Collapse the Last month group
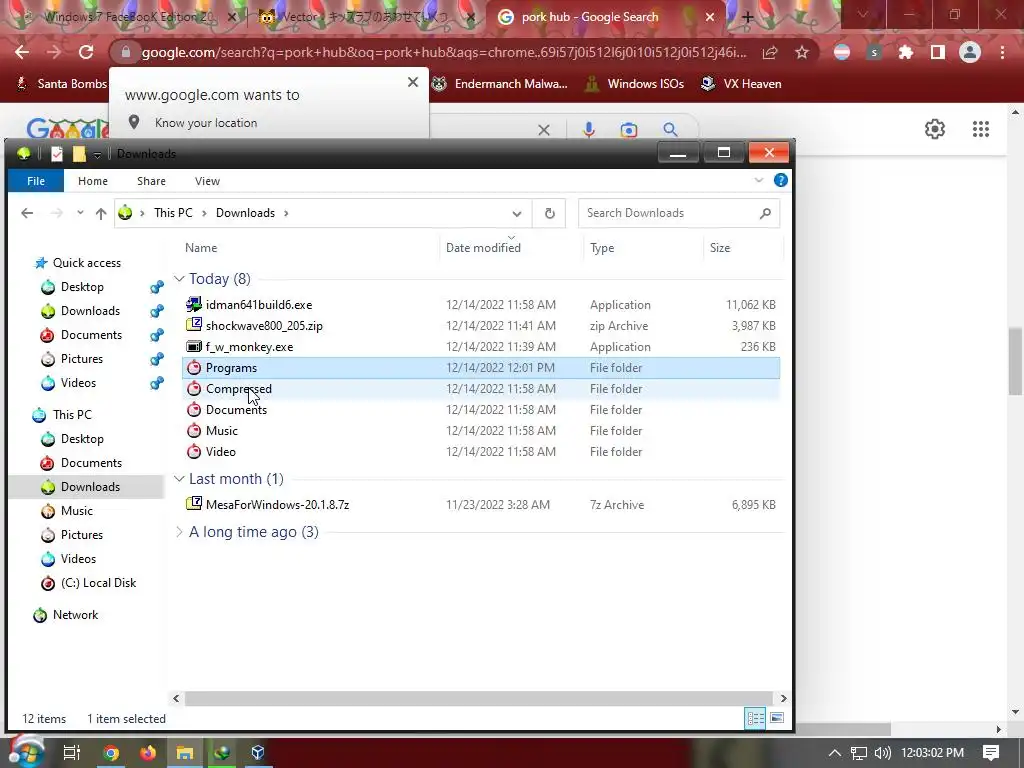Viewport: 1024px width, 768px height. 179,479
